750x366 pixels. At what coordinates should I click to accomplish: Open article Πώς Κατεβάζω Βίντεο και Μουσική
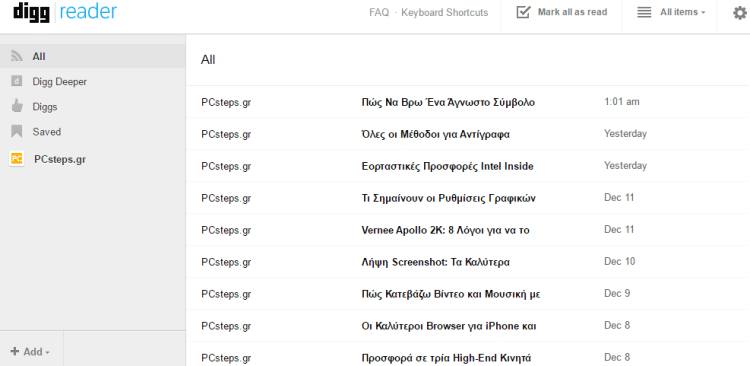[451, 294]
